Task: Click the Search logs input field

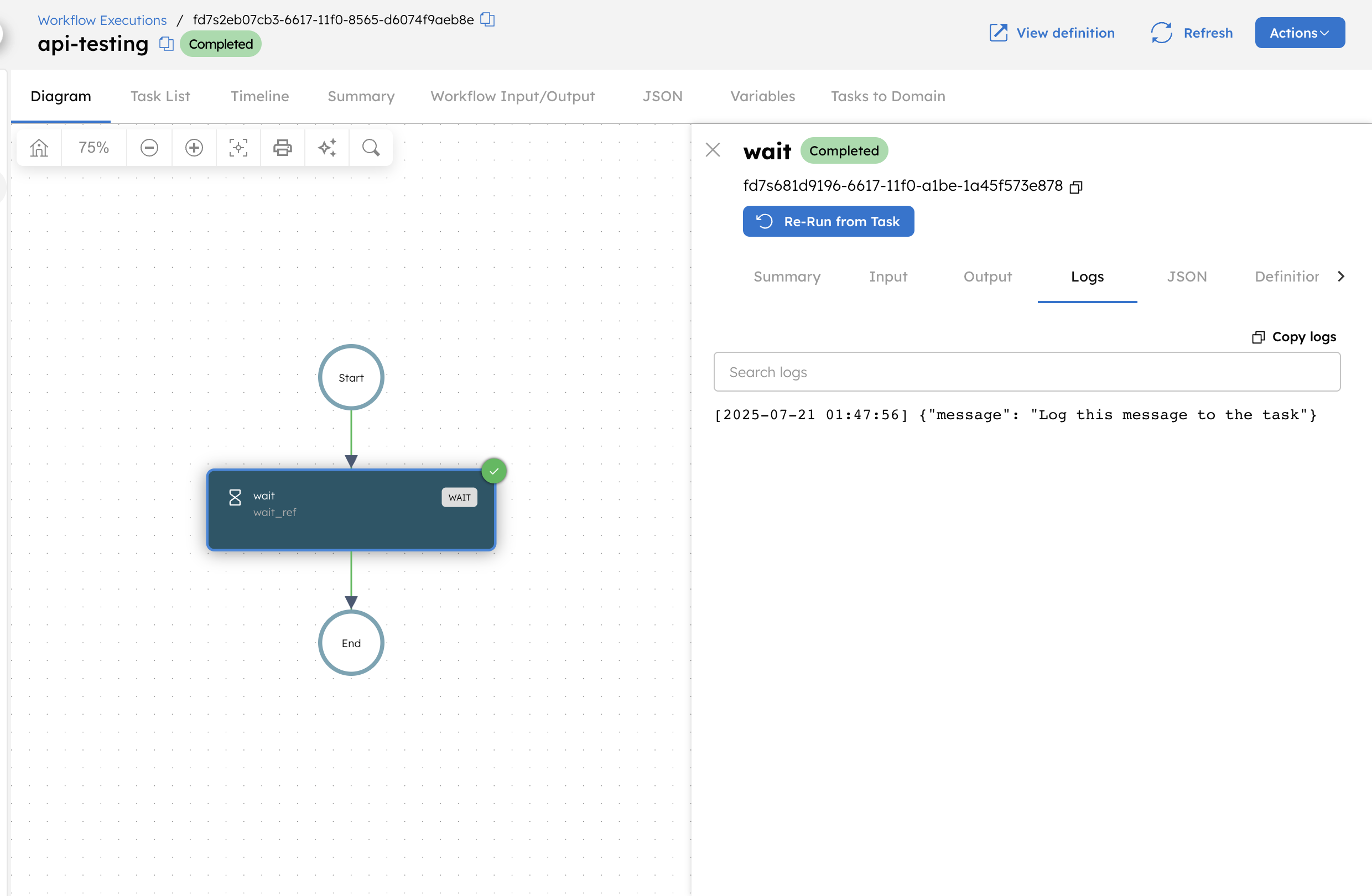Action: point(1026,372)
